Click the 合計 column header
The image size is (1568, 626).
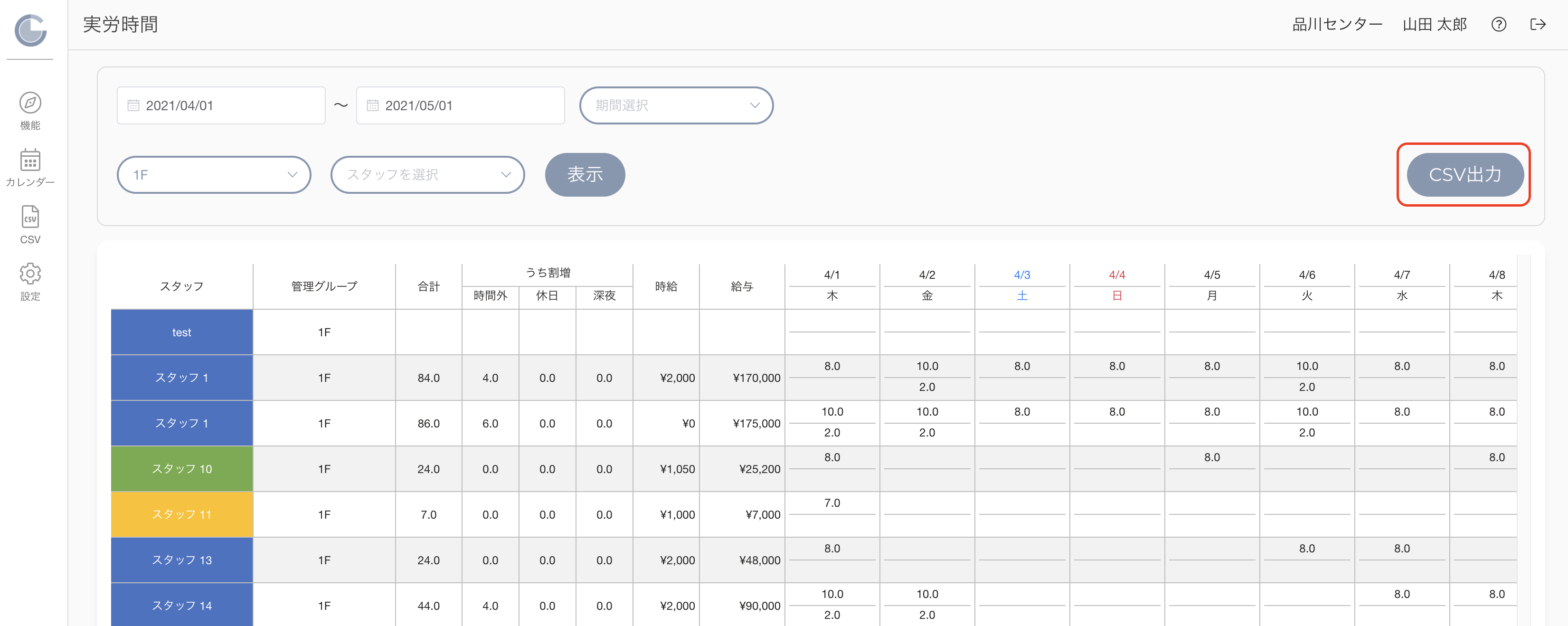(x=428, y=286)
